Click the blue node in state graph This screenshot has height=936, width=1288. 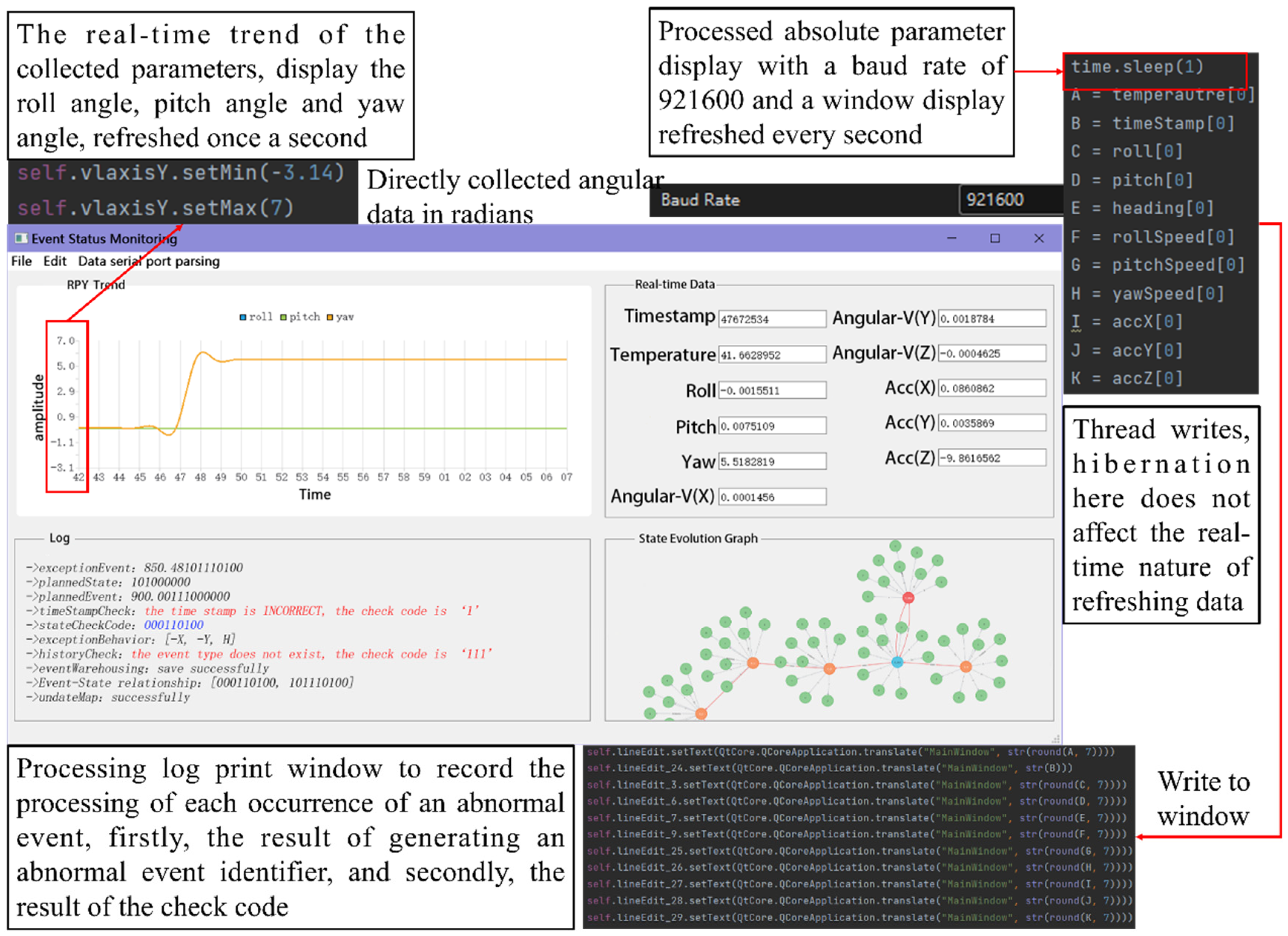coord(897,662)
